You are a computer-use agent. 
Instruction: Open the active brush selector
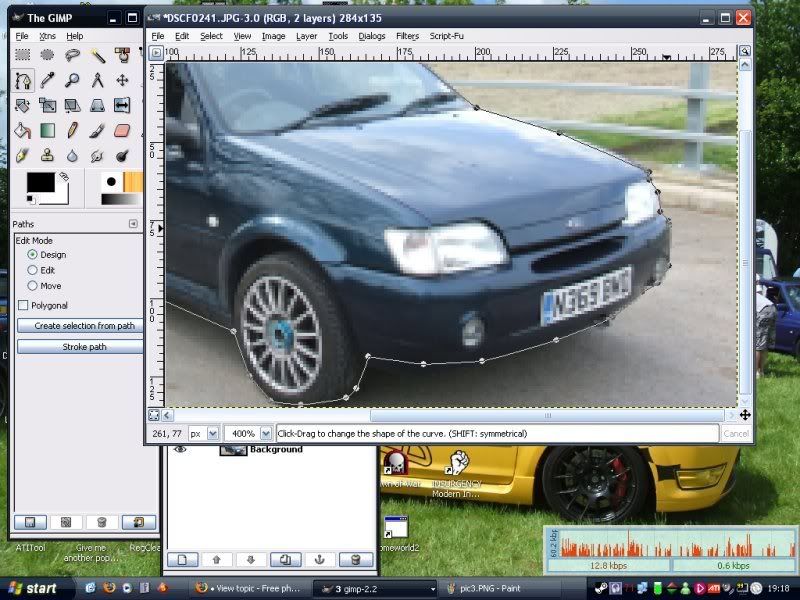(x=111, y=182)
